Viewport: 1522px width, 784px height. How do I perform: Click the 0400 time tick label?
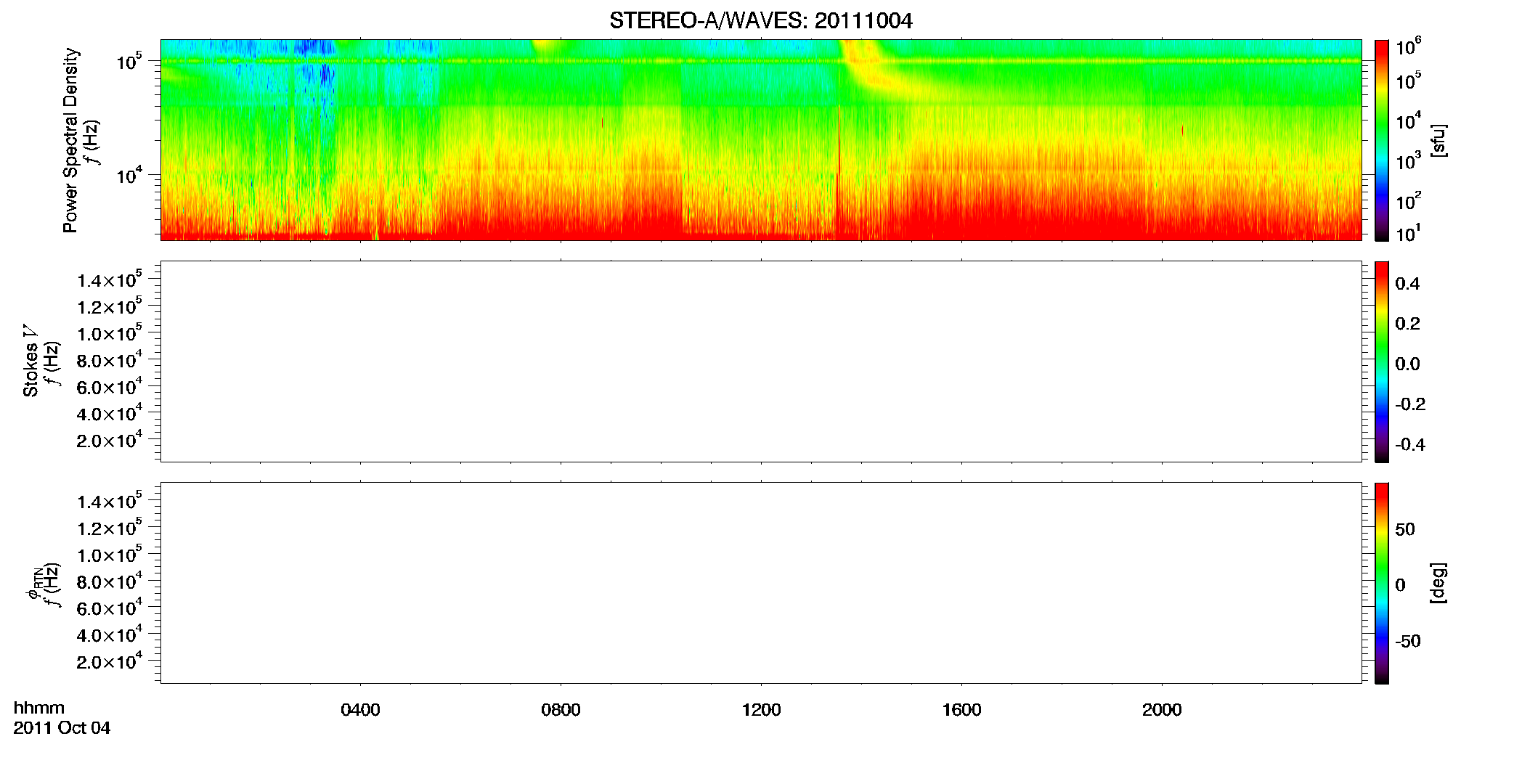tap(360, 710)
